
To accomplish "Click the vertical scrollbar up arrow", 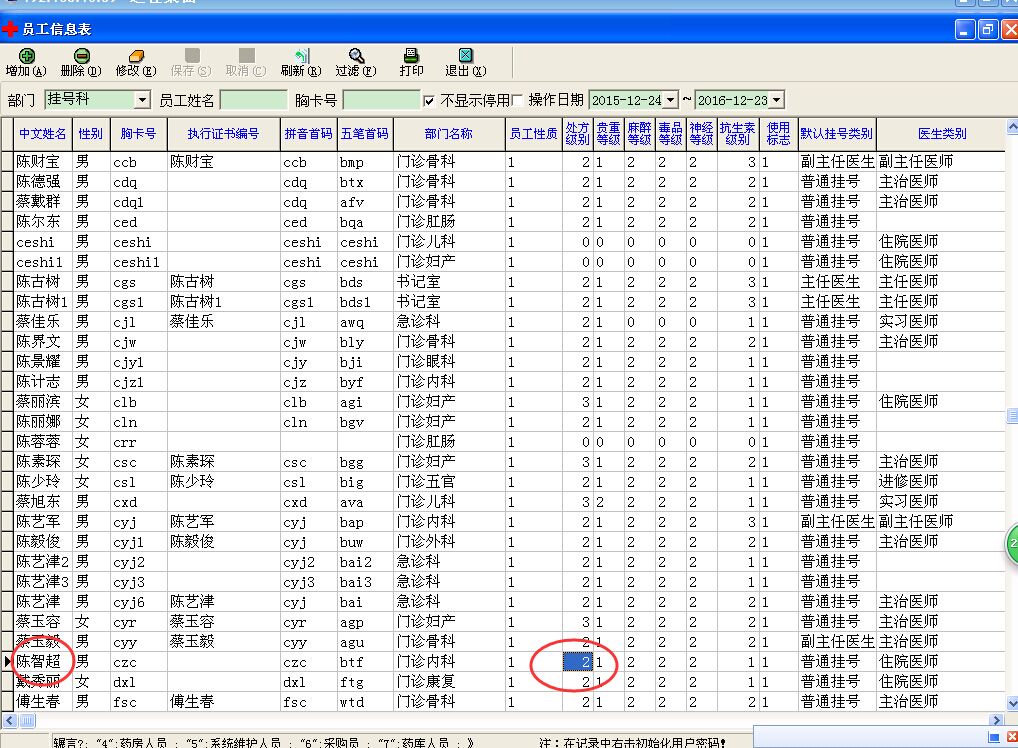I will click(1012, 125).
